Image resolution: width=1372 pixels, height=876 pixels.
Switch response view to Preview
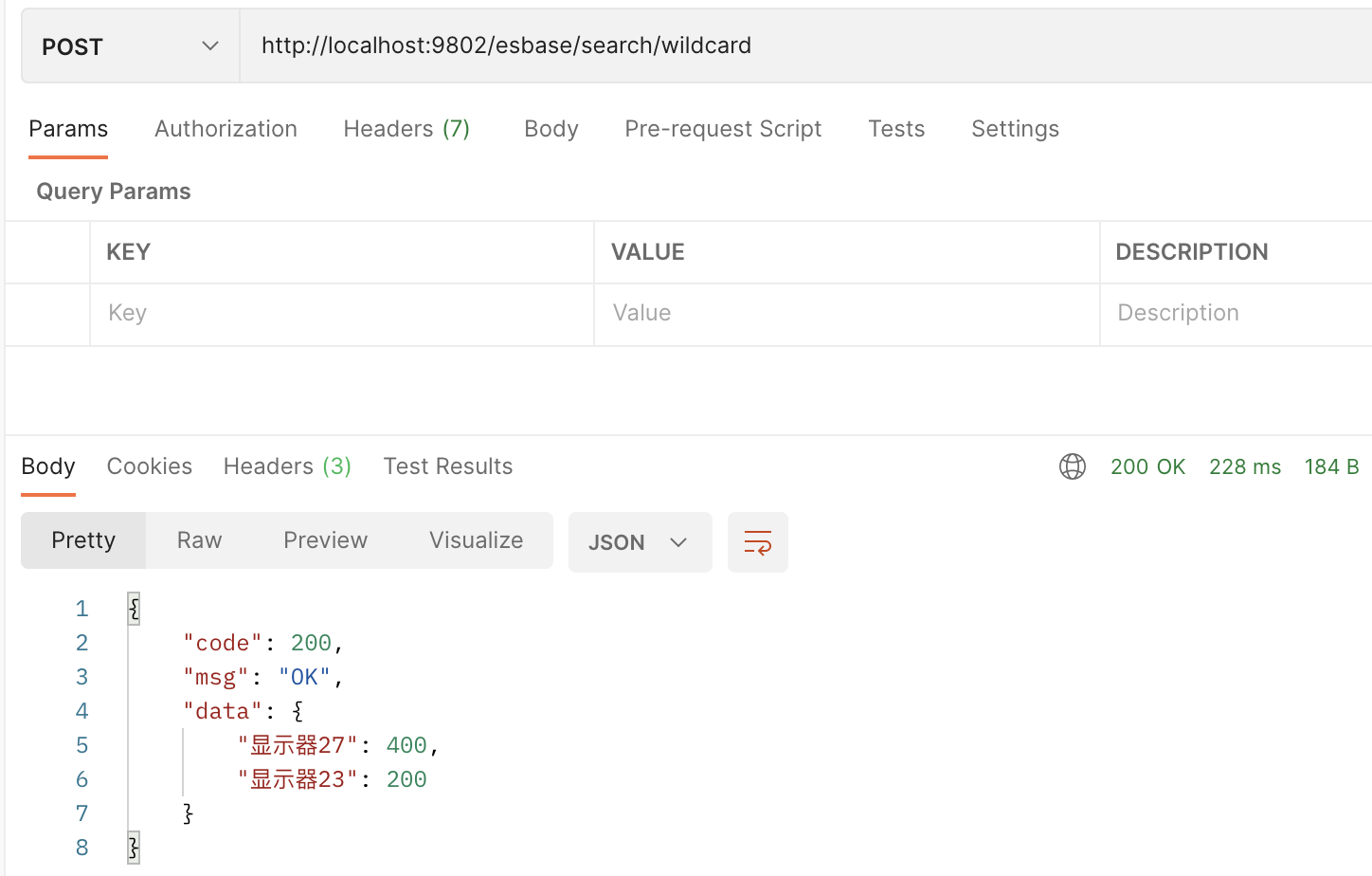coord(325,539)
